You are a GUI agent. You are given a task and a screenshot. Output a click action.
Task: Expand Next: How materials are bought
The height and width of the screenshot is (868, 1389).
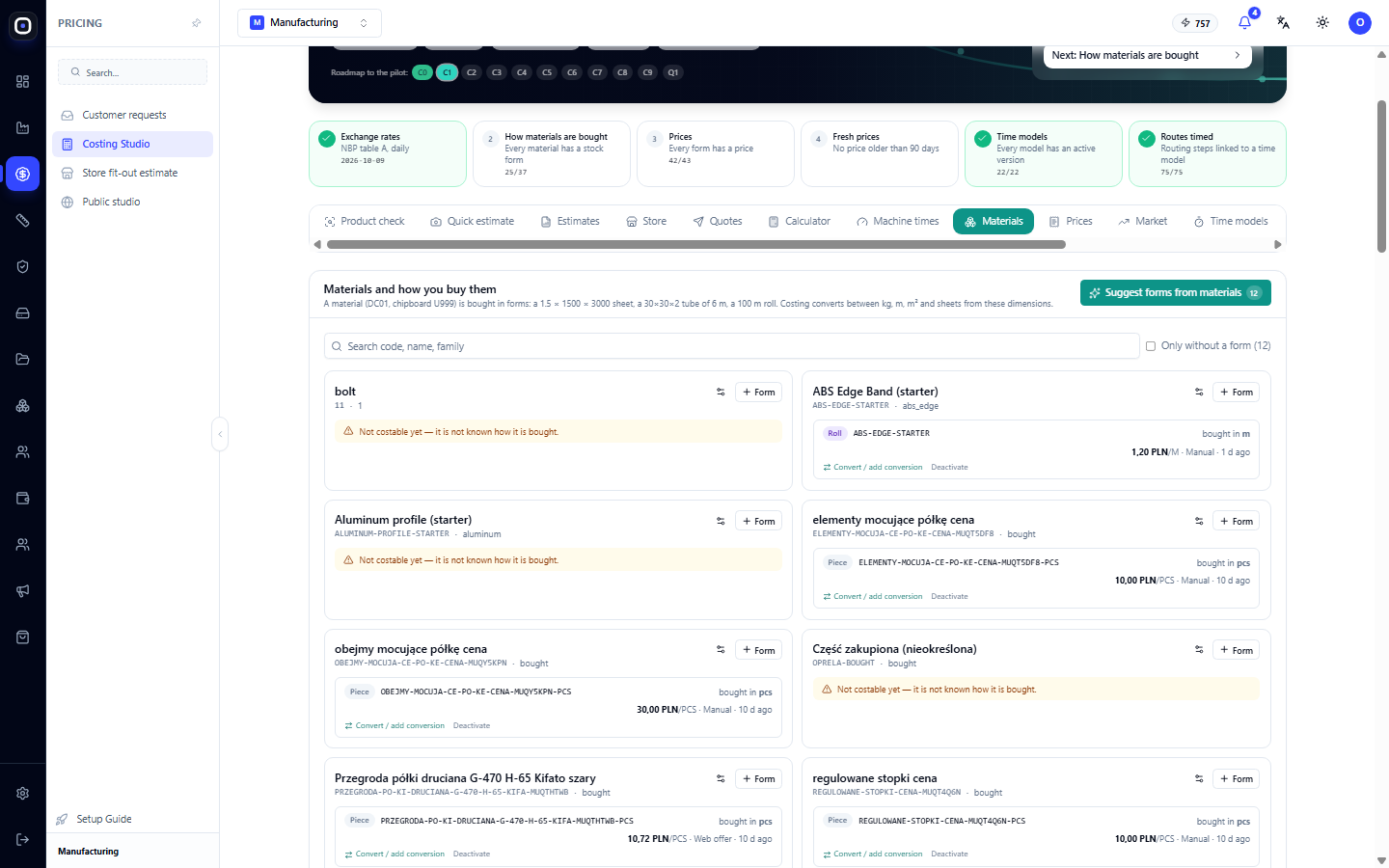1147,56
